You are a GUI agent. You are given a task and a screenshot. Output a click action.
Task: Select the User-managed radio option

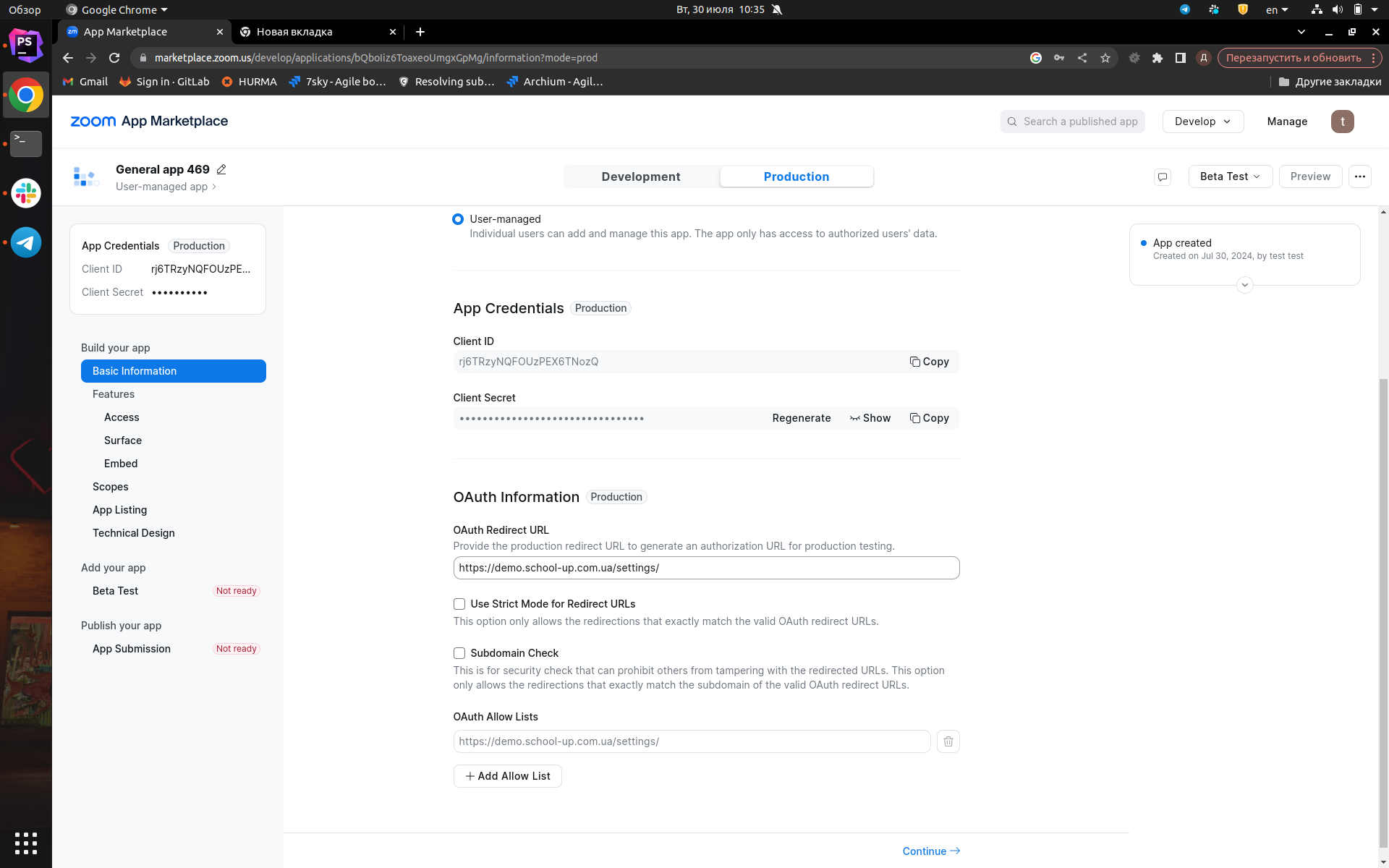pyautogui.click(x=458, y=219)
